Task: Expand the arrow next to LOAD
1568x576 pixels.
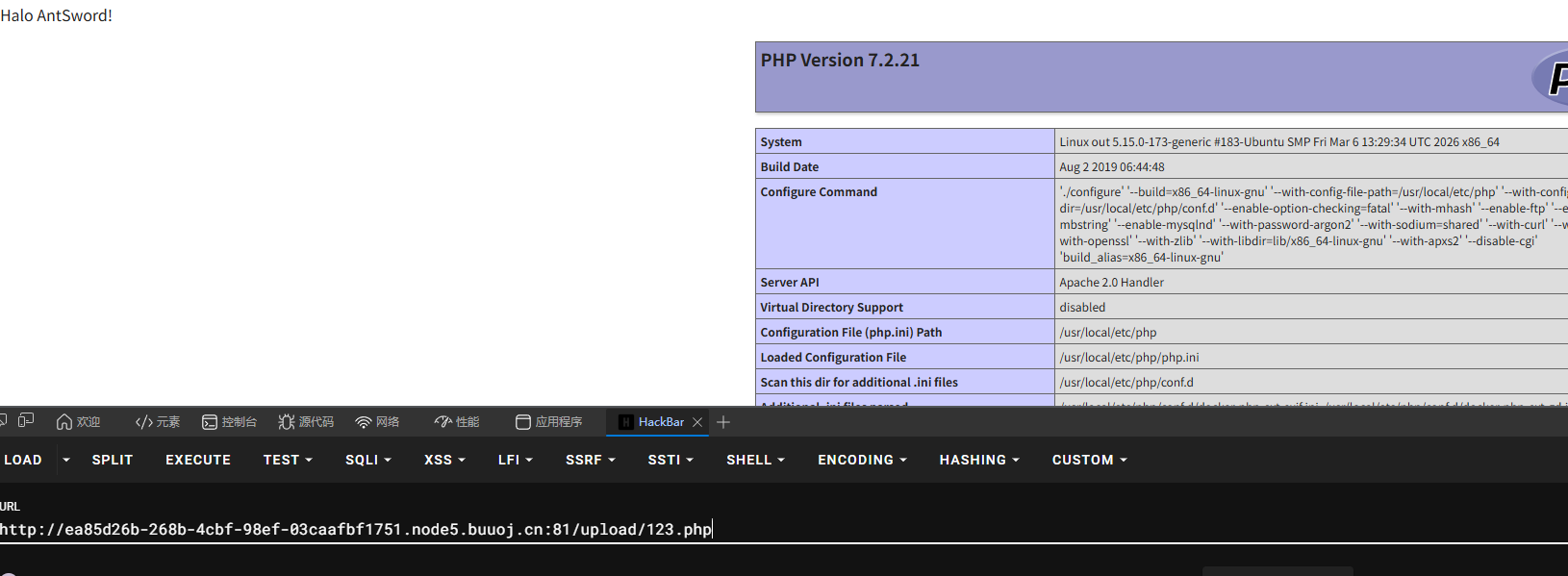Action: click(66, 460)
